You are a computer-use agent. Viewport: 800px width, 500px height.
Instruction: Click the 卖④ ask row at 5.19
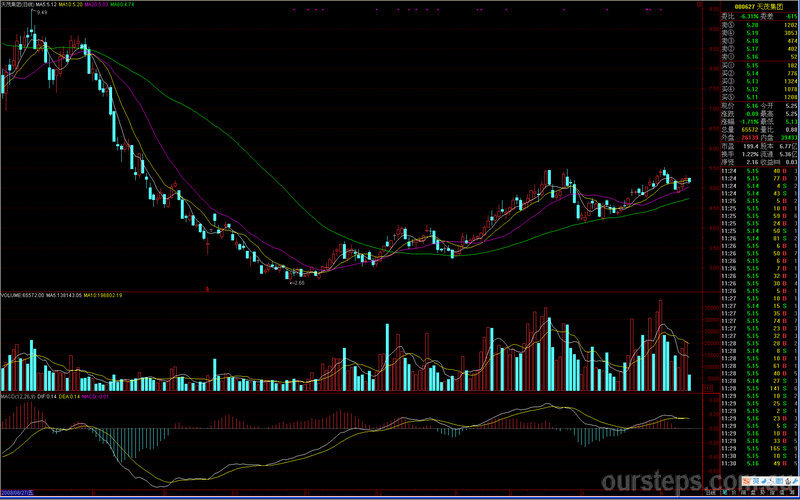point(759,33)
